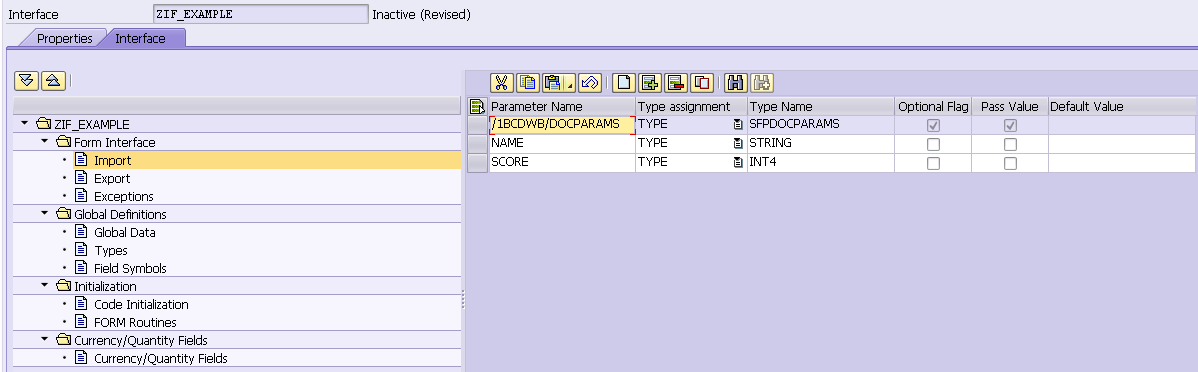Collapse the Initialization folder node
1198x372 pixels.
pos(44,286)
